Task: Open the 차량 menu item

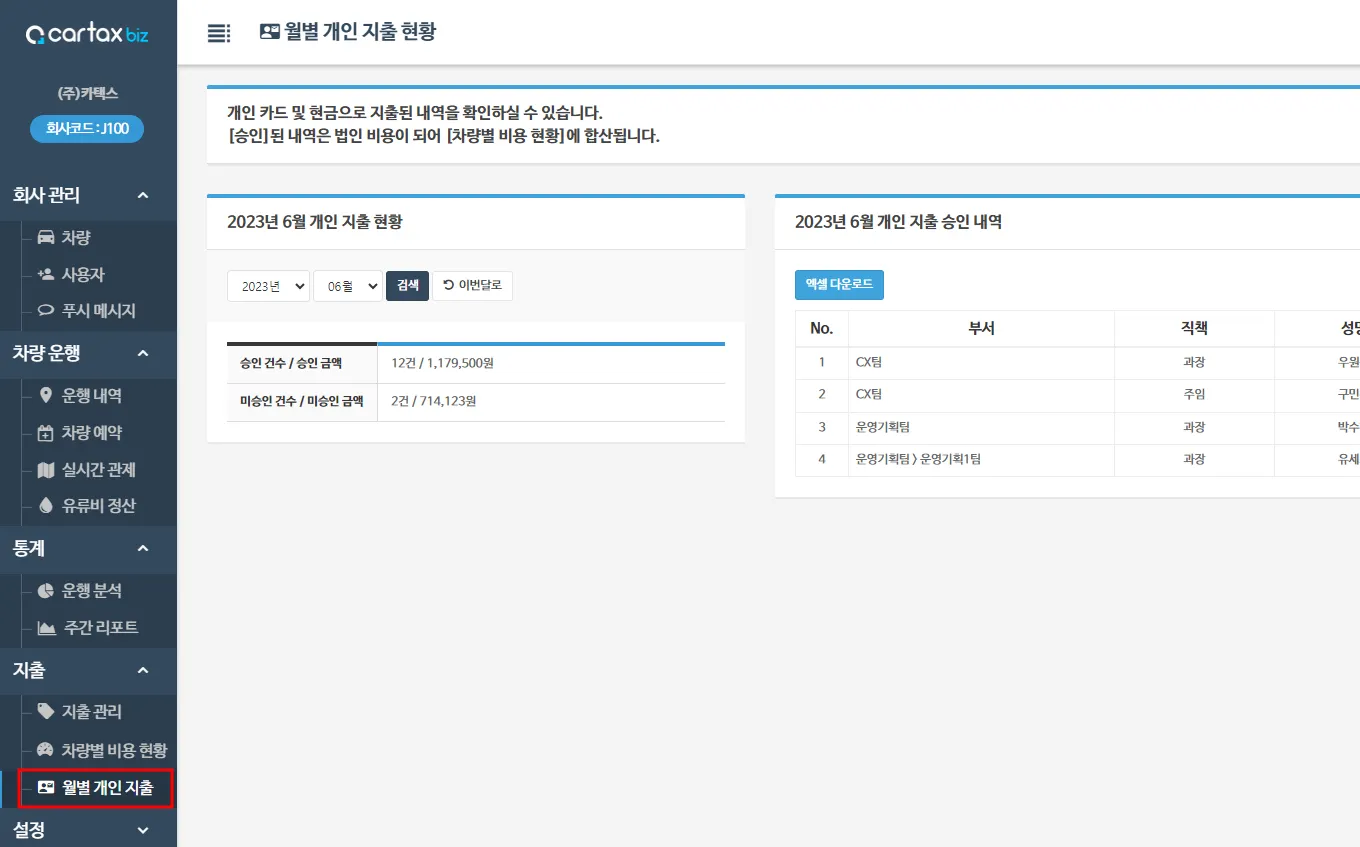Action: (76, 237)
